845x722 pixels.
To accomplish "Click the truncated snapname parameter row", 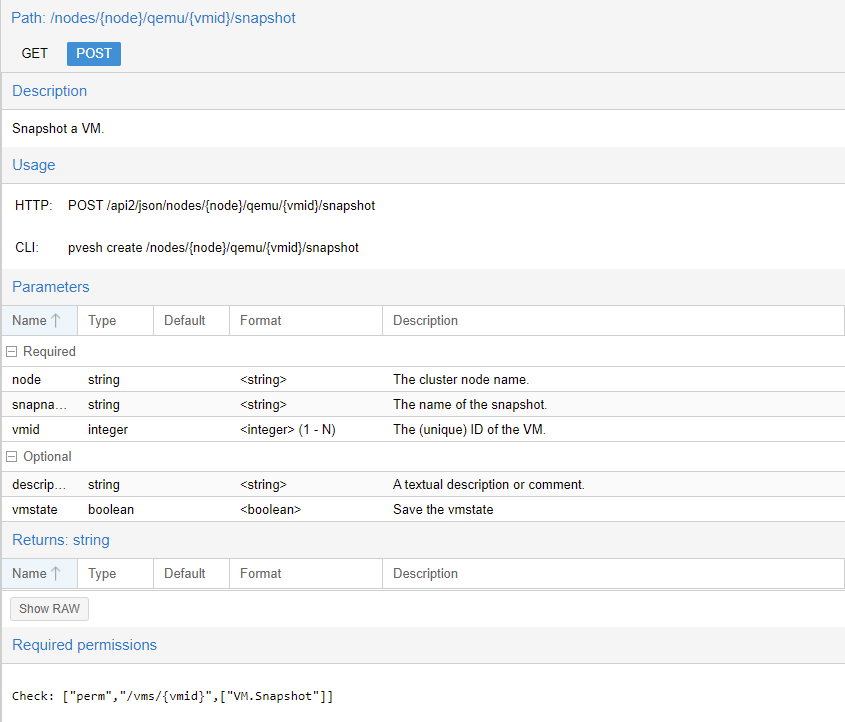I will coord(40,405).
